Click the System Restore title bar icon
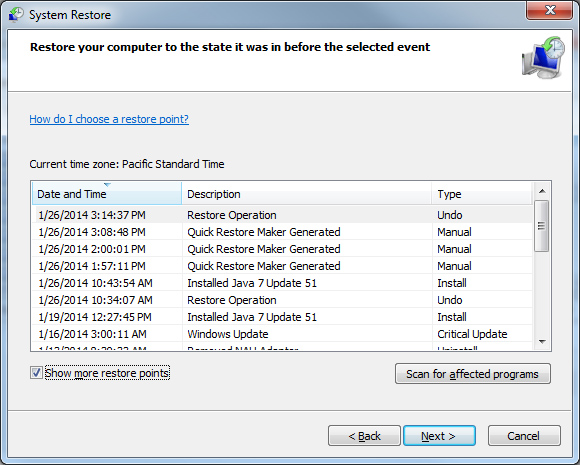580x465 pixels. [16, 14]
